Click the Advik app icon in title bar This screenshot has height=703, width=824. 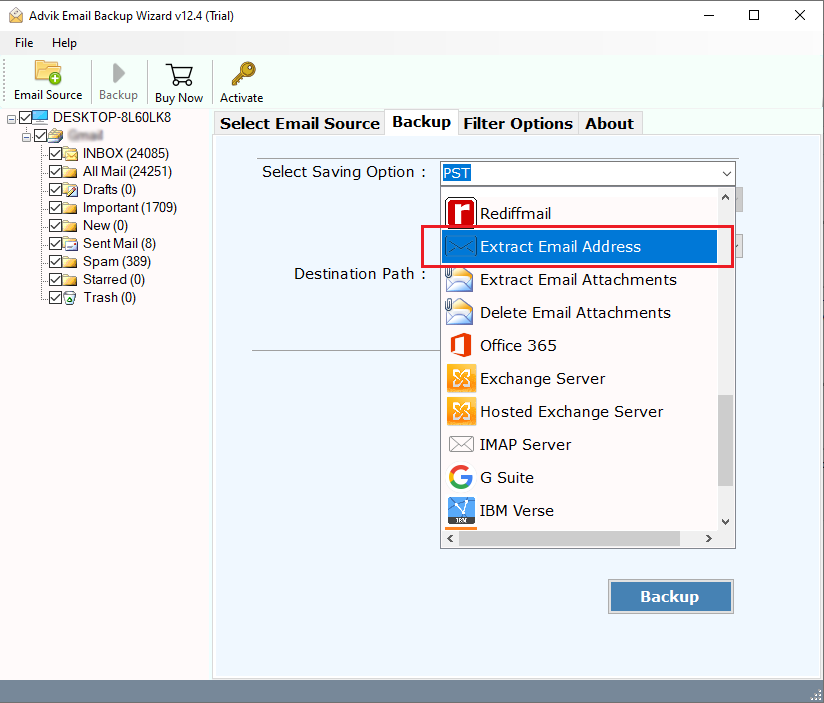click(16, 16)
